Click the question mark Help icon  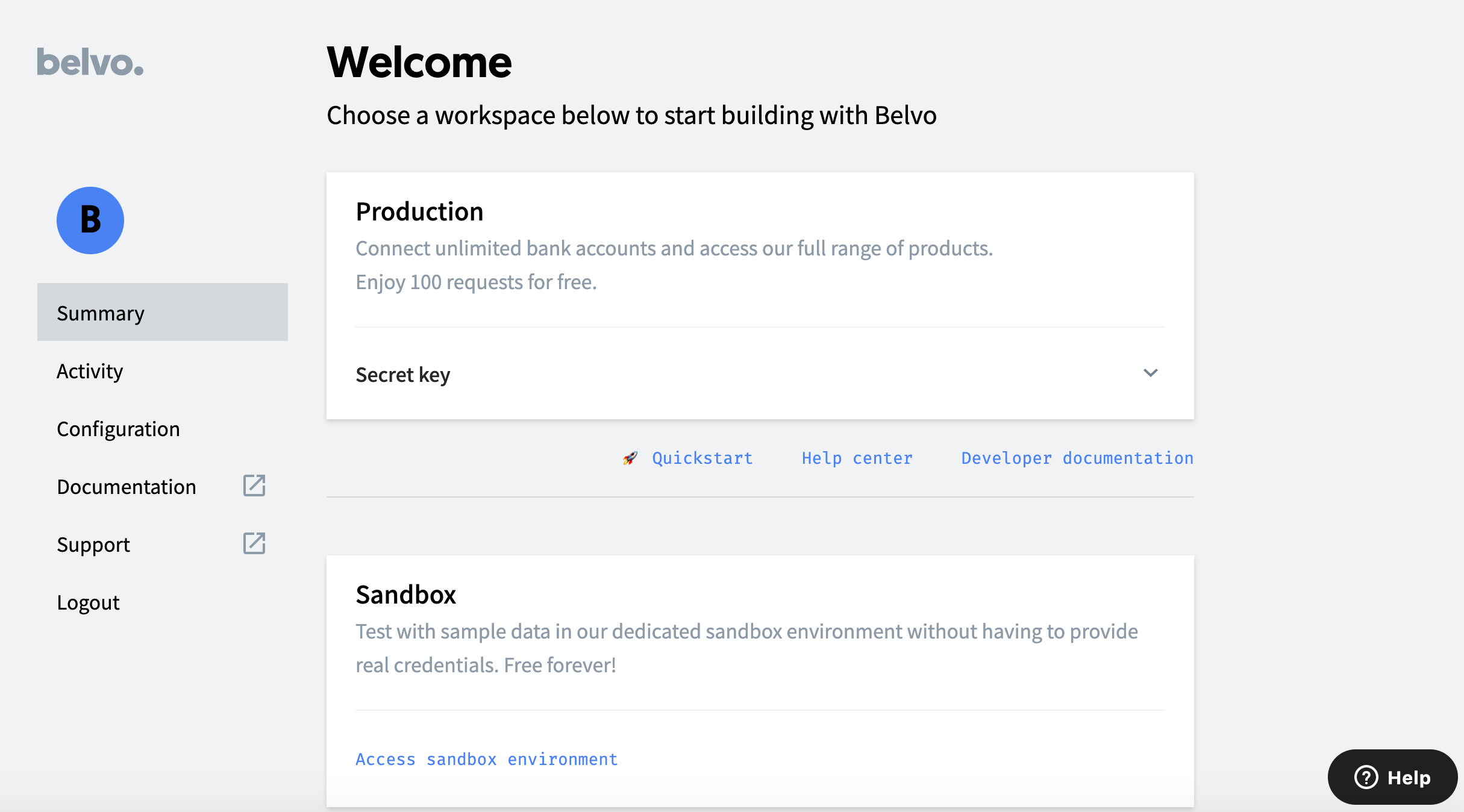(x=1366, y=777)
